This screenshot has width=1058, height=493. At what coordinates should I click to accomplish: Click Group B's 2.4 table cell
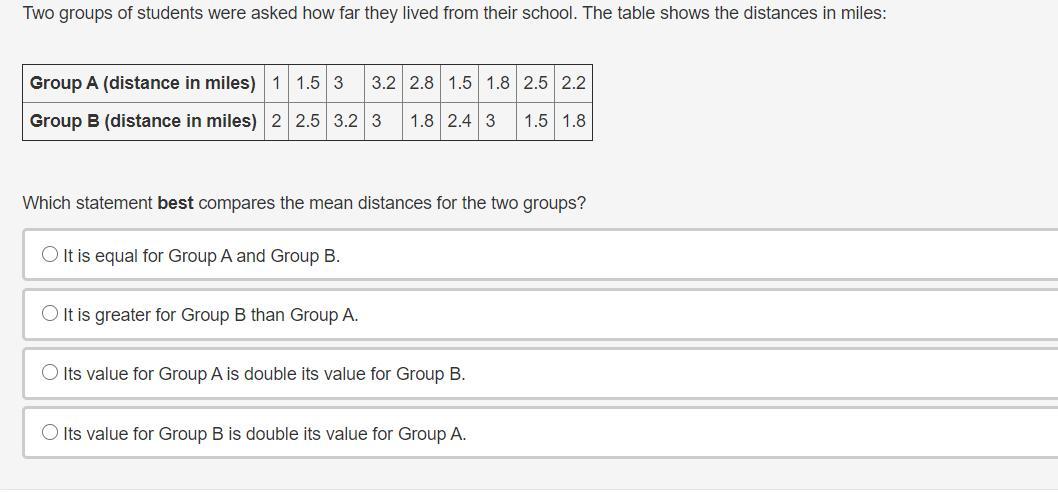click(x=459, y=121)
